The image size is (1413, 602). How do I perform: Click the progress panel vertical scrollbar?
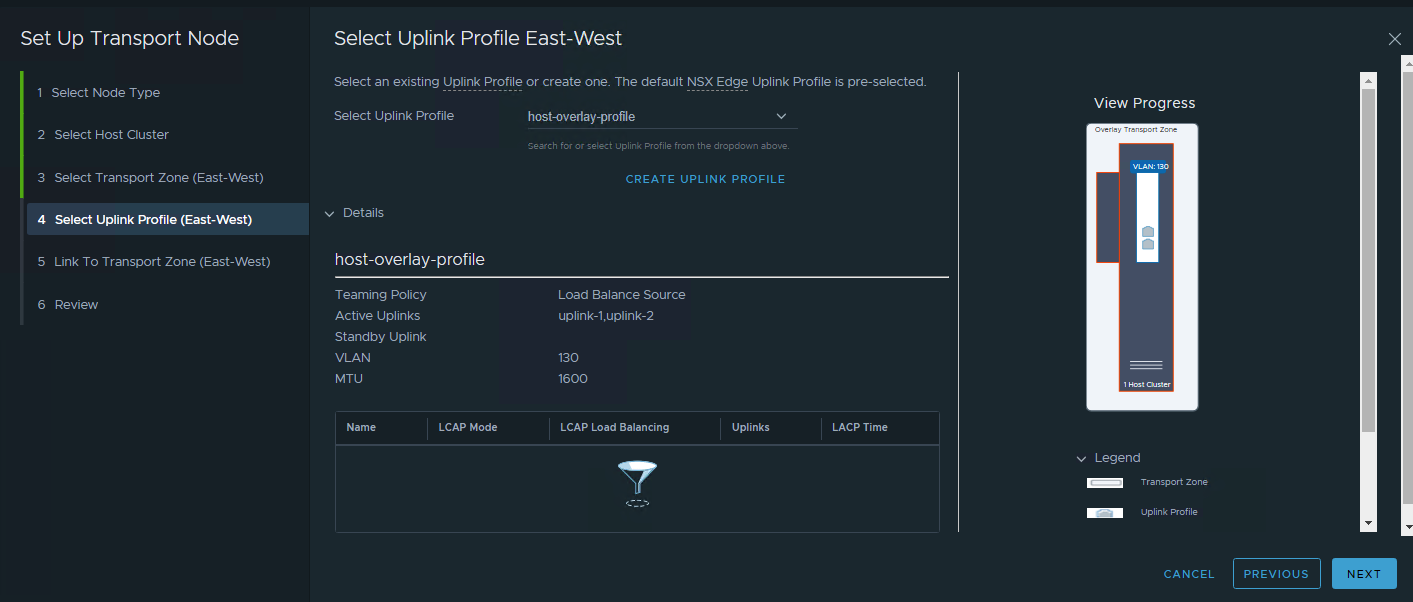point(1368,260)
